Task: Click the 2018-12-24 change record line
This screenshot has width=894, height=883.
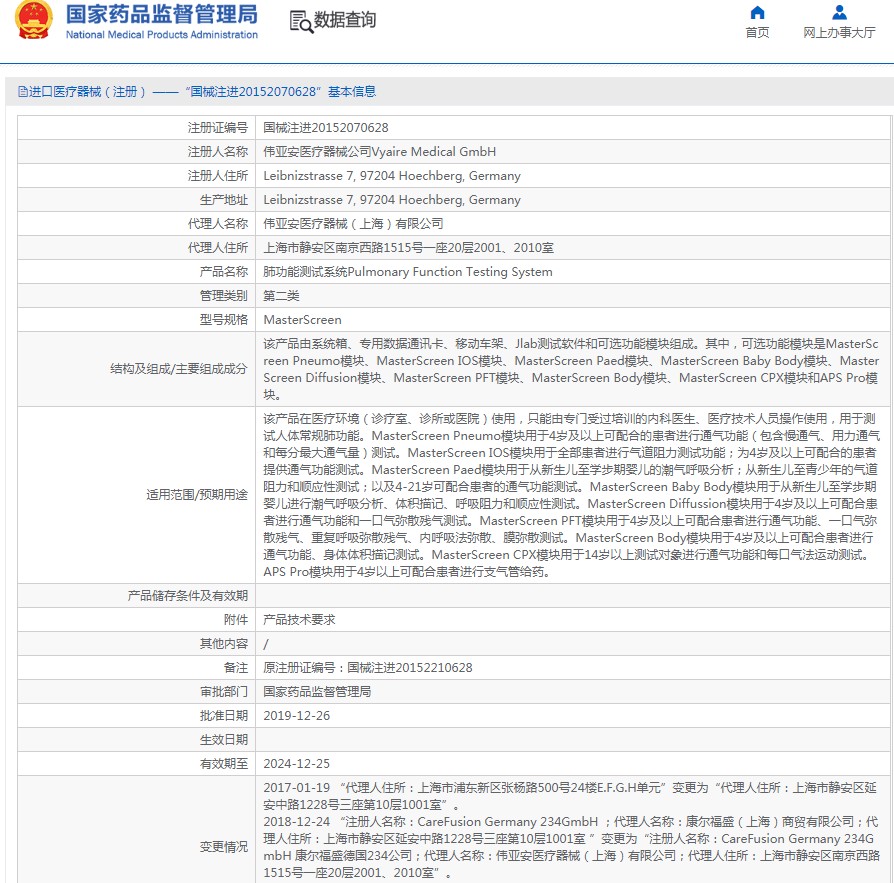Action: click(x=571, y=847)
